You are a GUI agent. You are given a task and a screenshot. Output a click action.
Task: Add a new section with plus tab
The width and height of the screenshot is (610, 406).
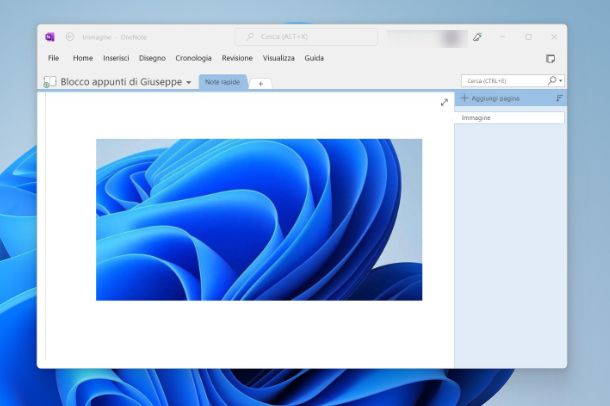261,84
